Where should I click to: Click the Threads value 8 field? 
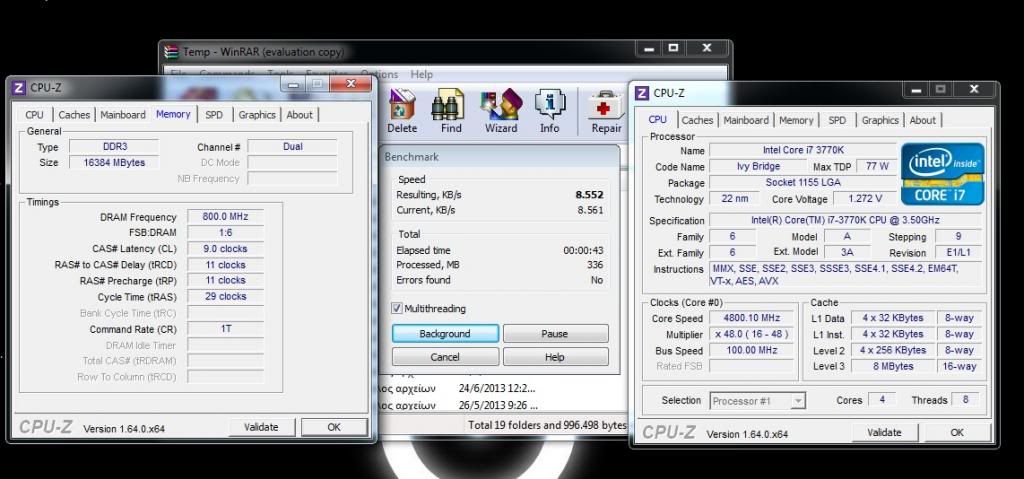(965, 400)
